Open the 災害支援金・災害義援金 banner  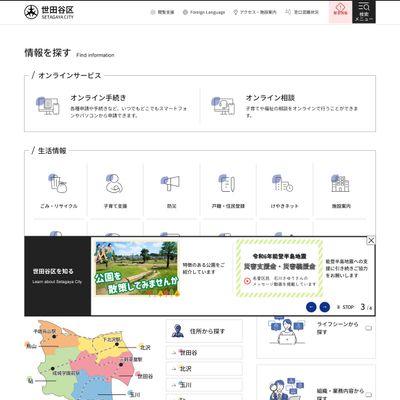(279, 268)
